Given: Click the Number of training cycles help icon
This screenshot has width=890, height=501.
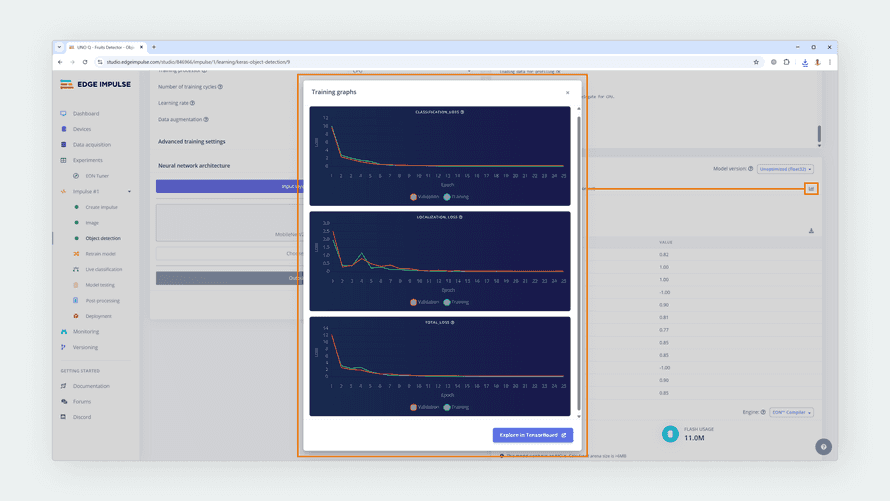Looking at the screenshot, I should [220, 87].
